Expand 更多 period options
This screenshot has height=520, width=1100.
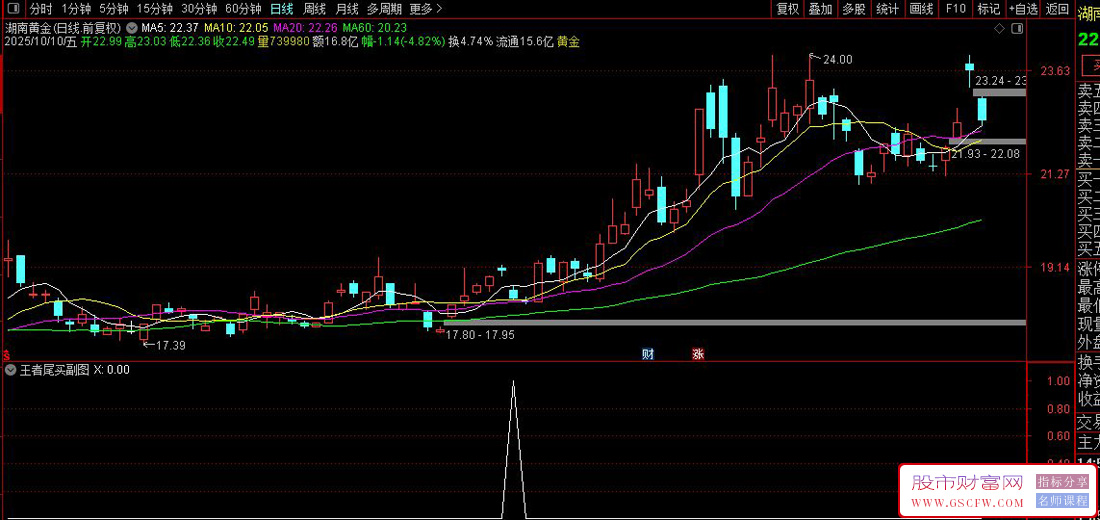(425, 9)
